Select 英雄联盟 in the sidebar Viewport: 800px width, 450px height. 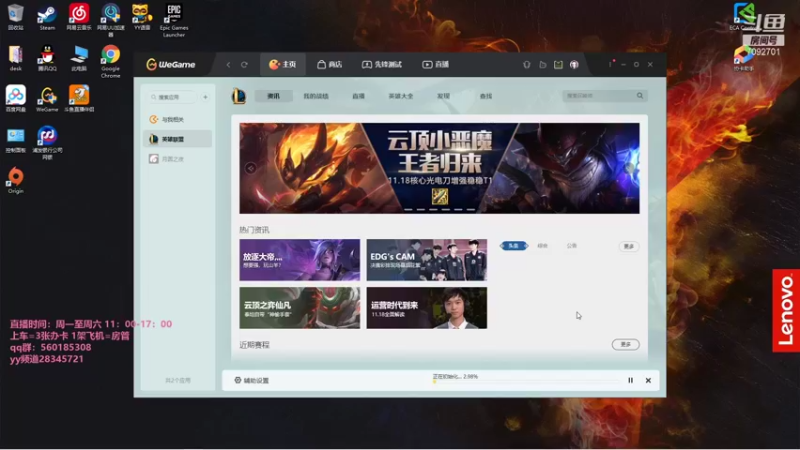(x=177, y=139)
